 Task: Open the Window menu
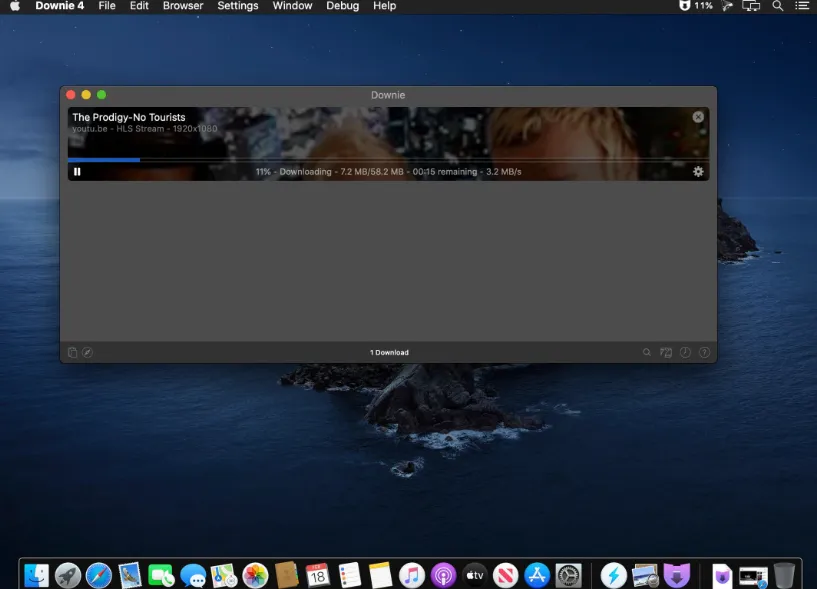pyautogui.click(x=292, y=6)
